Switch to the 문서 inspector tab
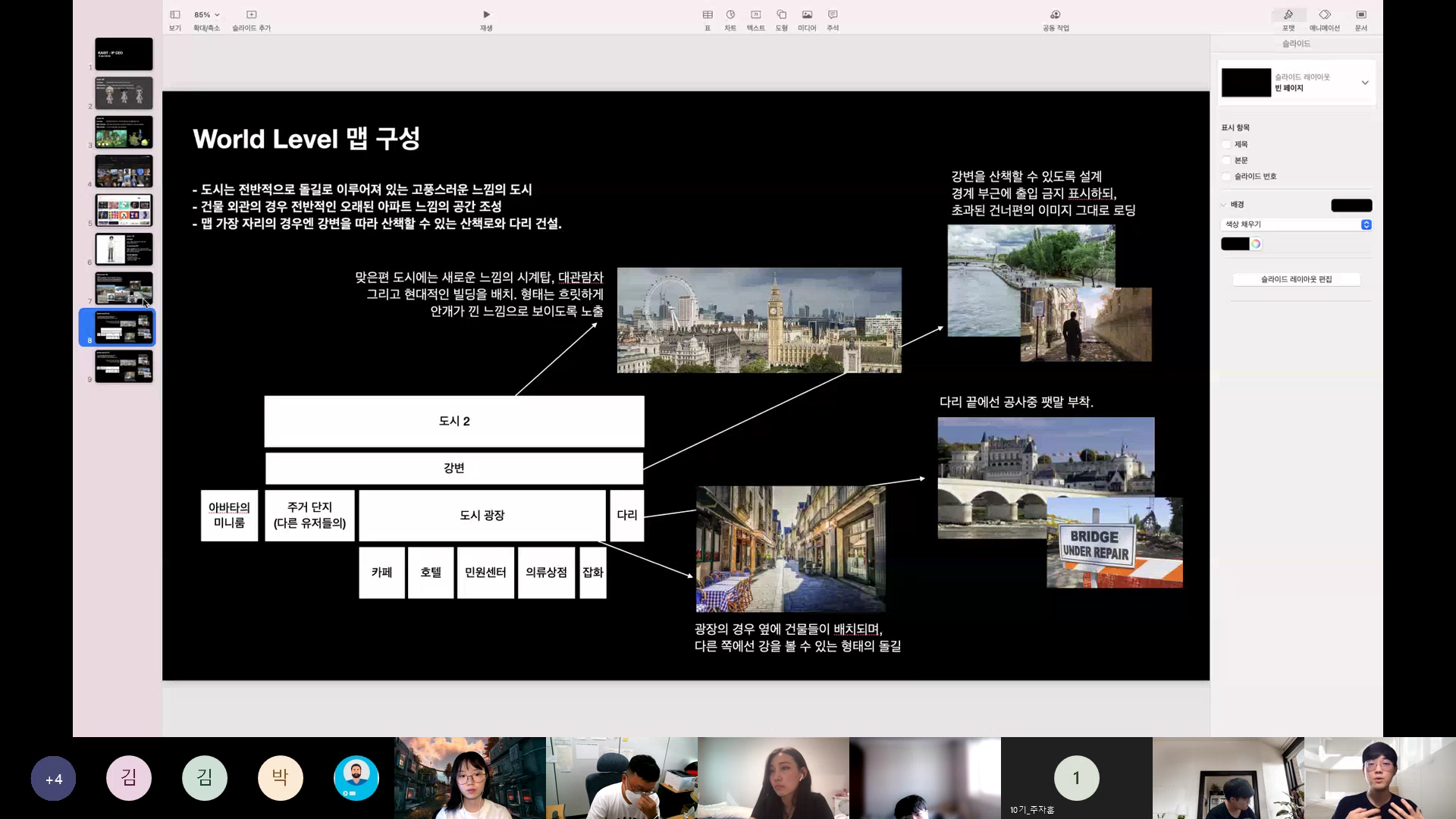The width and height of the screenshot is (1456, 819). tap(1361, 20)
